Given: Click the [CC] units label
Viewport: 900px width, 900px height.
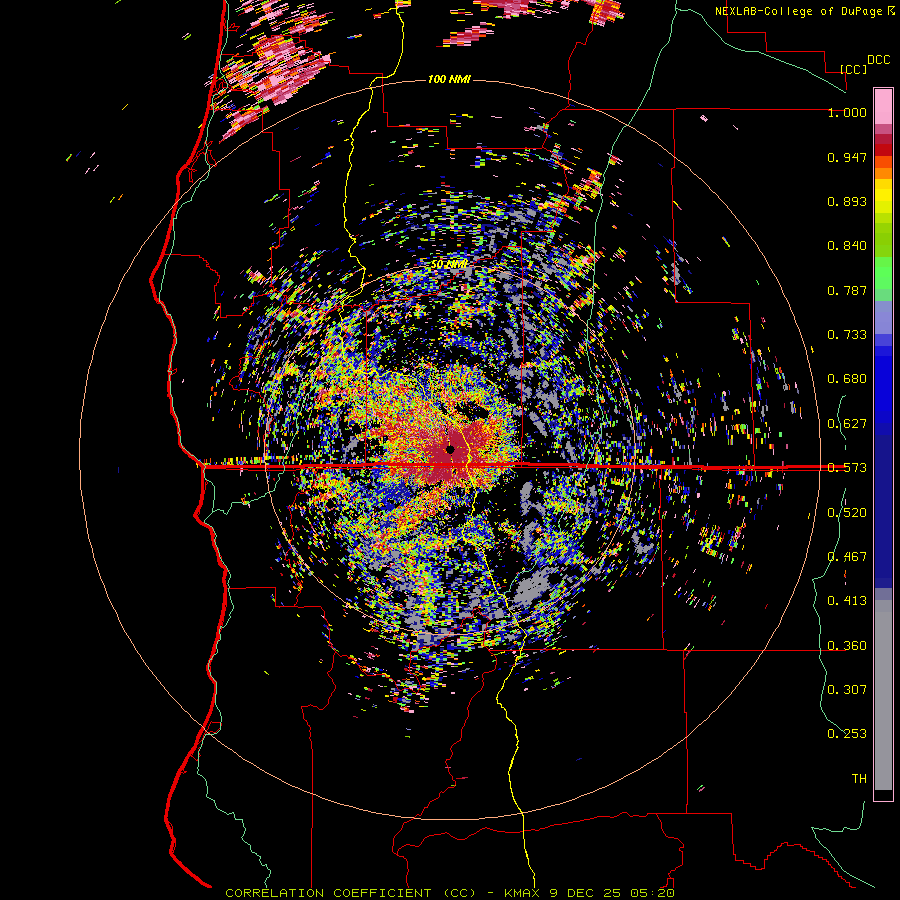Looking at the screenshot, I should click(x=853, y=69).
